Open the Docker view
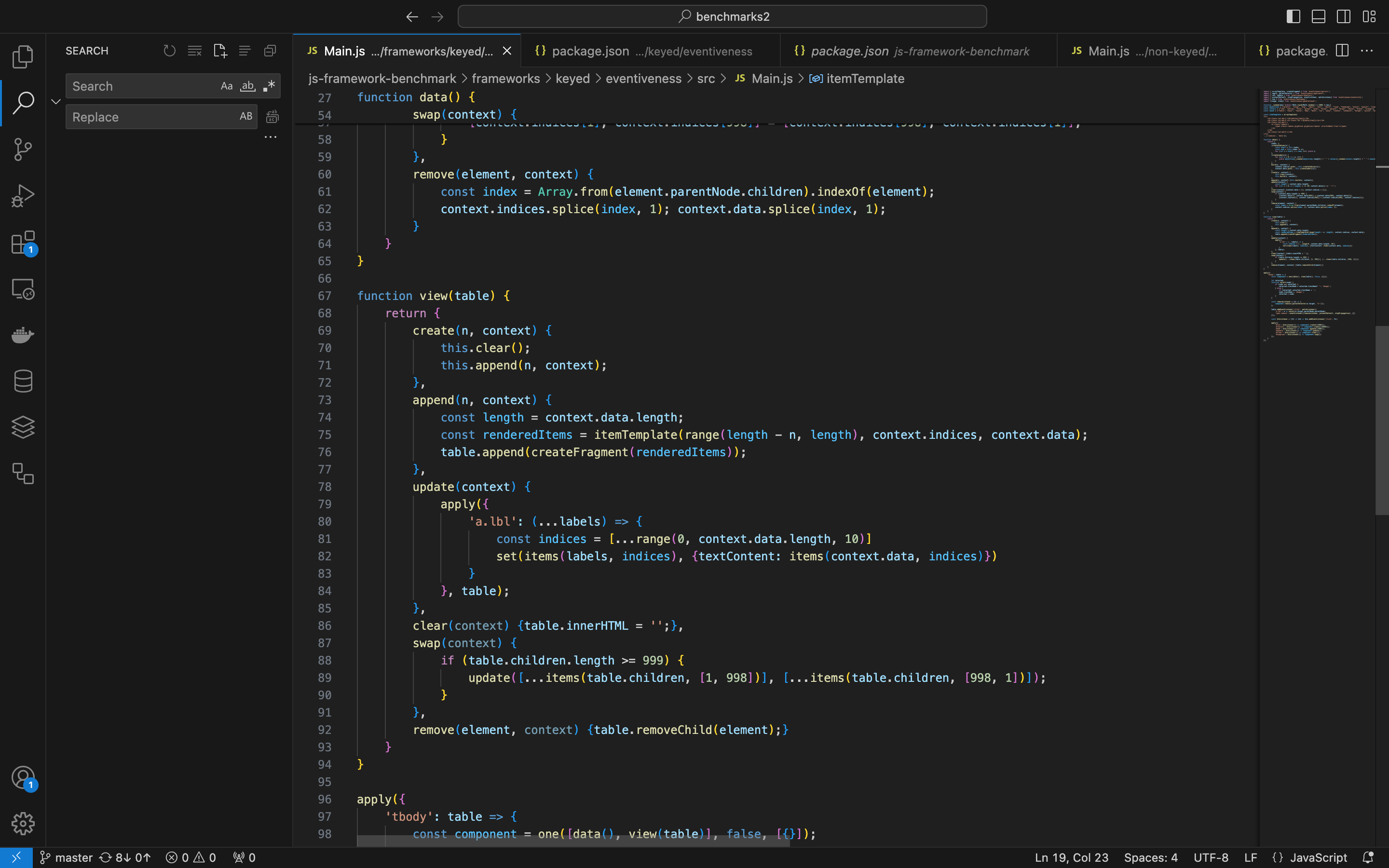Screen dimensions: 1389x868 tap(23, 335)
